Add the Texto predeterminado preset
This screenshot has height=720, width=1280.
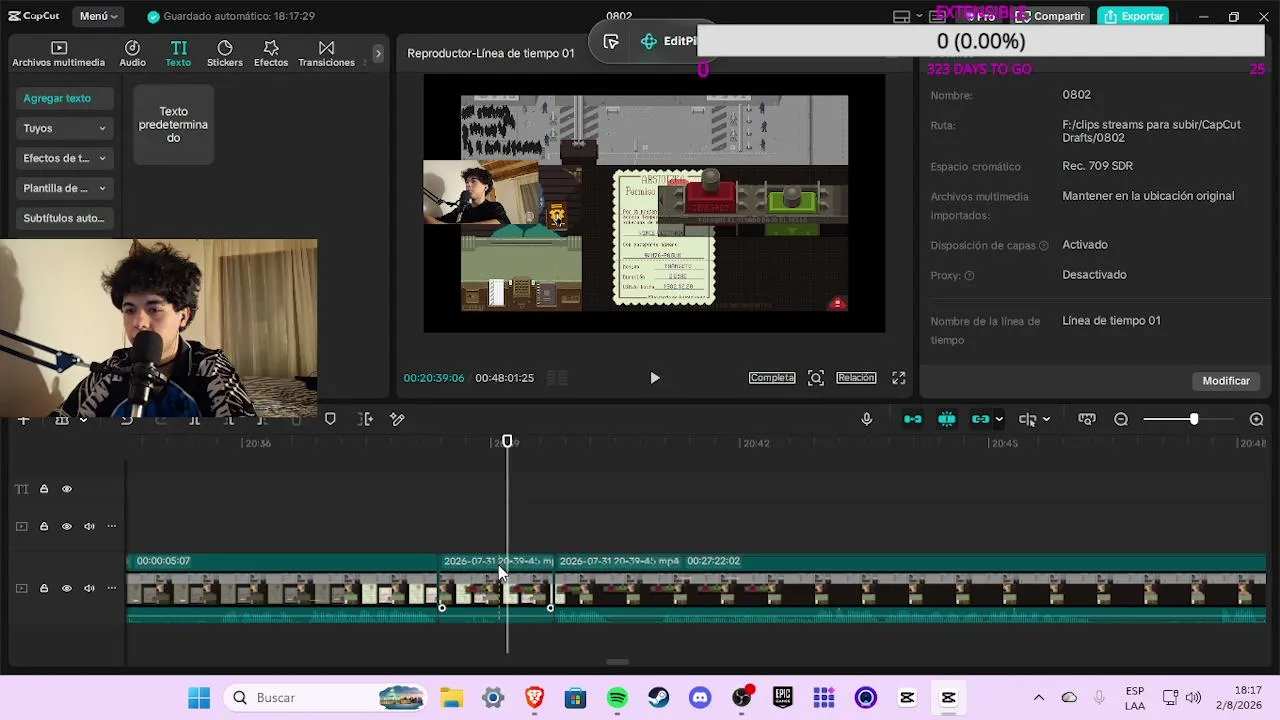pyautogui.click(x=173, y=125)
